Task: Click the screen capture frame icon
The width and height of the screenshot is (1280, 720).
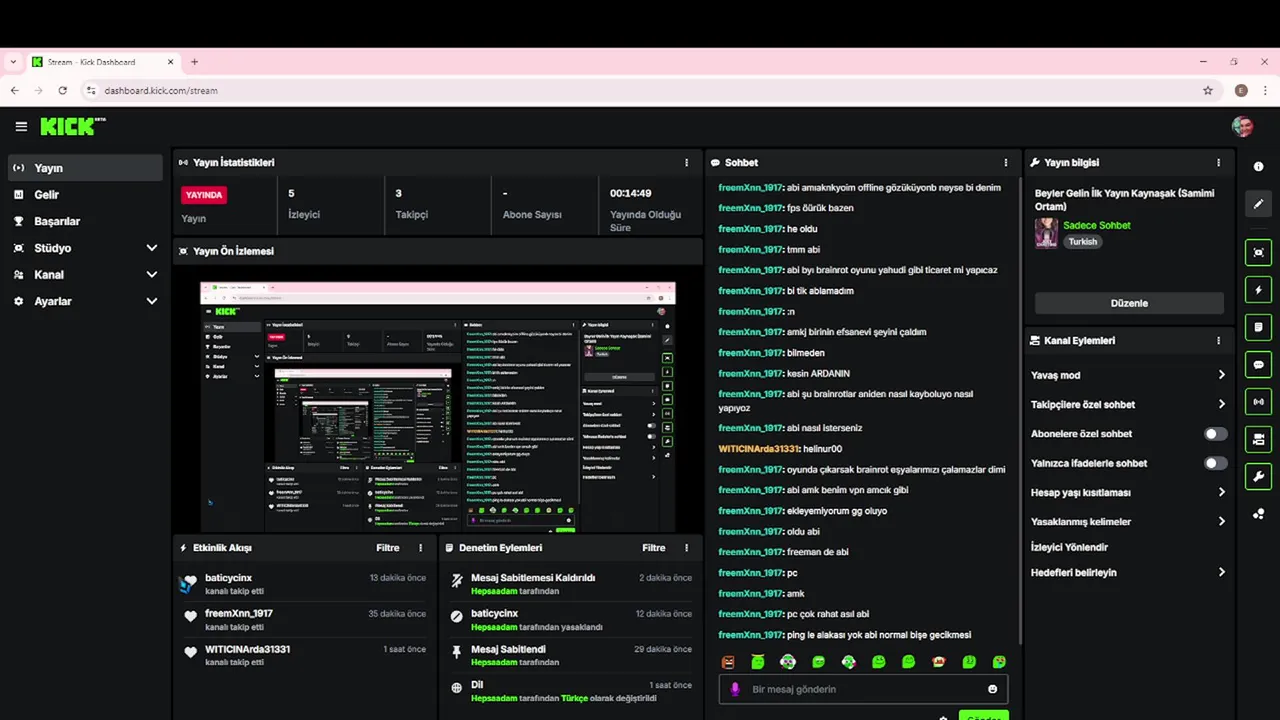Action: [x=1258, y=252]
